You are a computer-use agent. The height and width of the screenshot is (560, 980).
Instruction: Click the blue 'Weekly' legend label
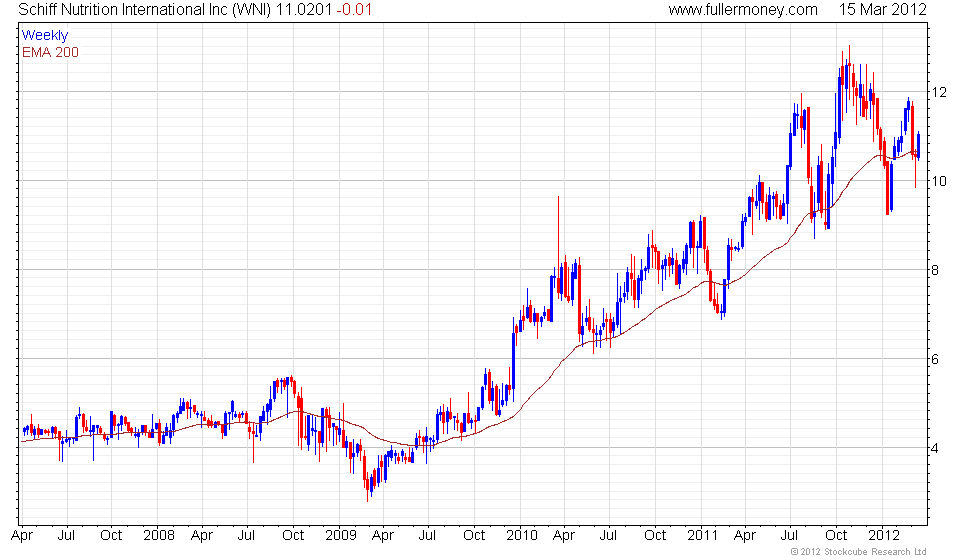[x=44, y=36]
